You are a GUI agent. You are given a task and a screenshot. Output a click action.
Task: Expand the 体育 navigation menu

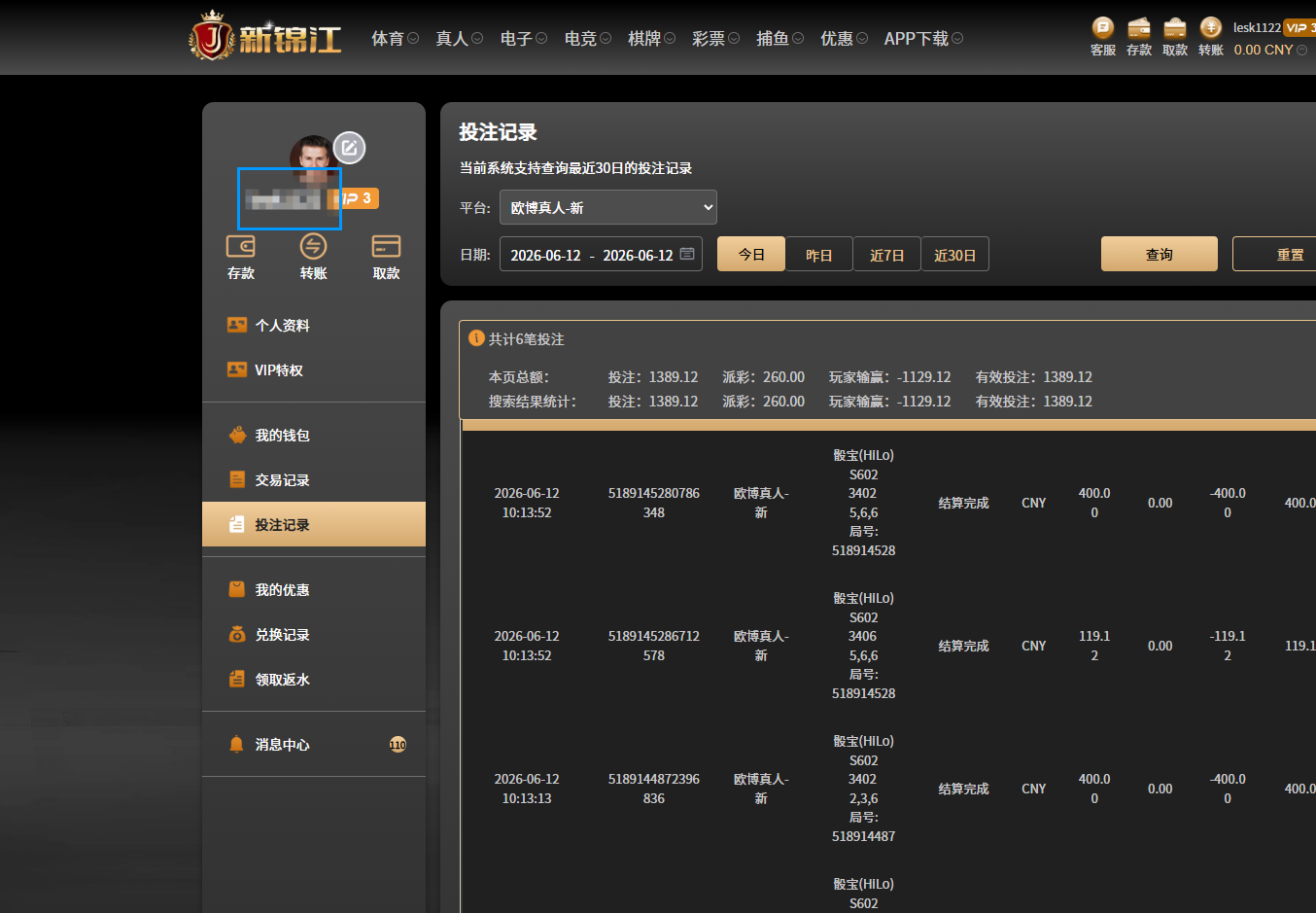(395, 38)
